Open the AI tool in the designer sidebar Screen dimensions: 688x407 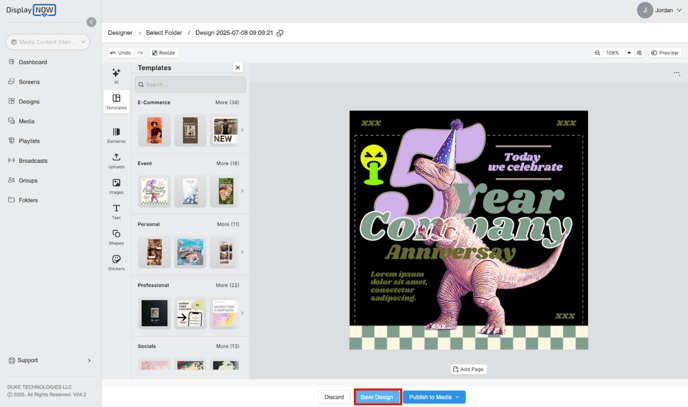coord(116,75)
